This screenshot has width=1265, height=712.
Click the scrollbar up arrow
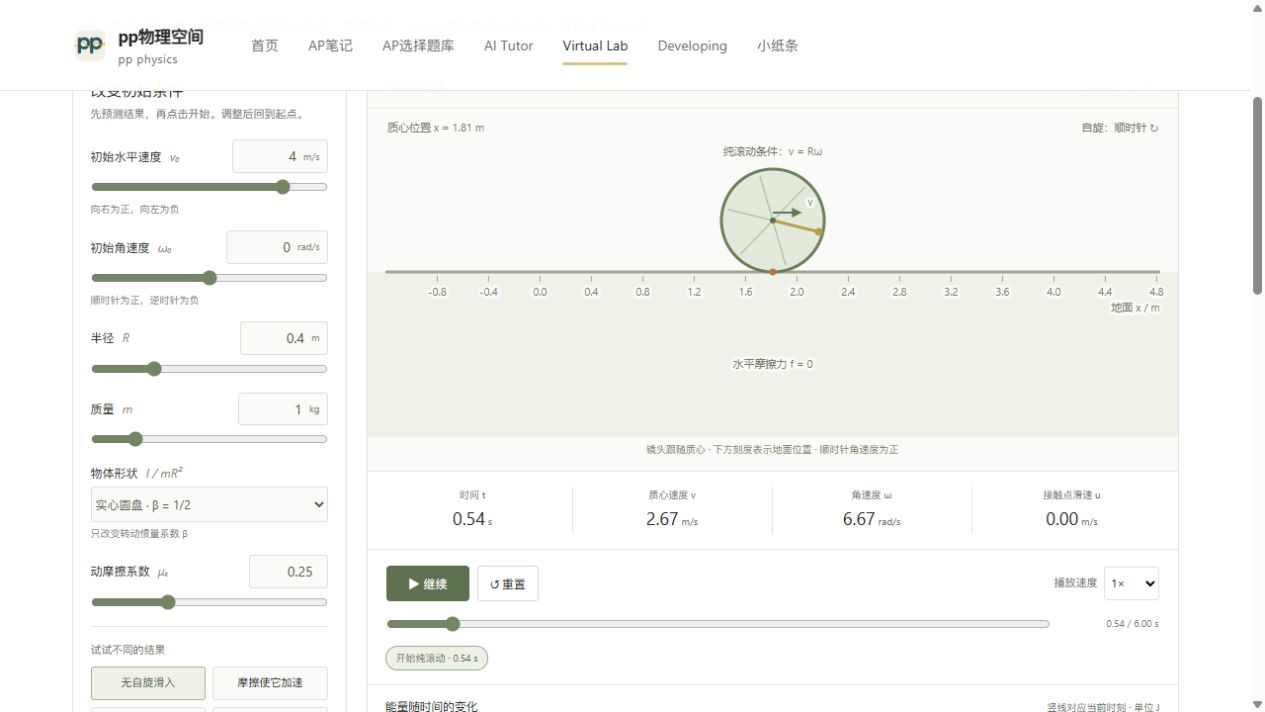(x=1258, y=8)
